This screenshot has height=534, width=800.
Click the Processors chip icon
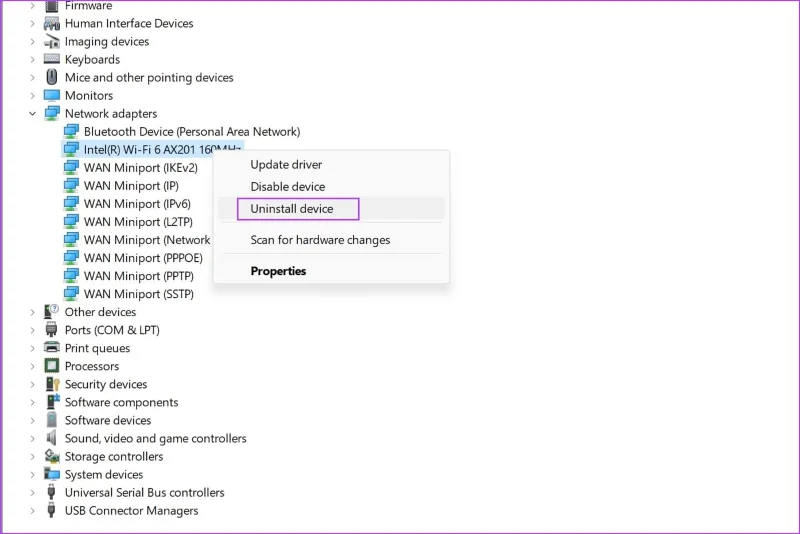(x=52, y=366)
